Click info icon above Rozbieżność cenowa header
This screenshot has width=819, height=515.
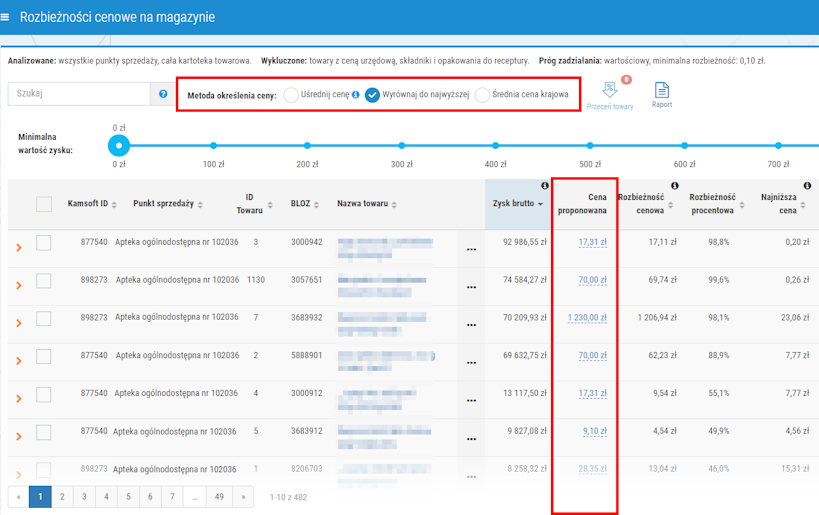675,186
